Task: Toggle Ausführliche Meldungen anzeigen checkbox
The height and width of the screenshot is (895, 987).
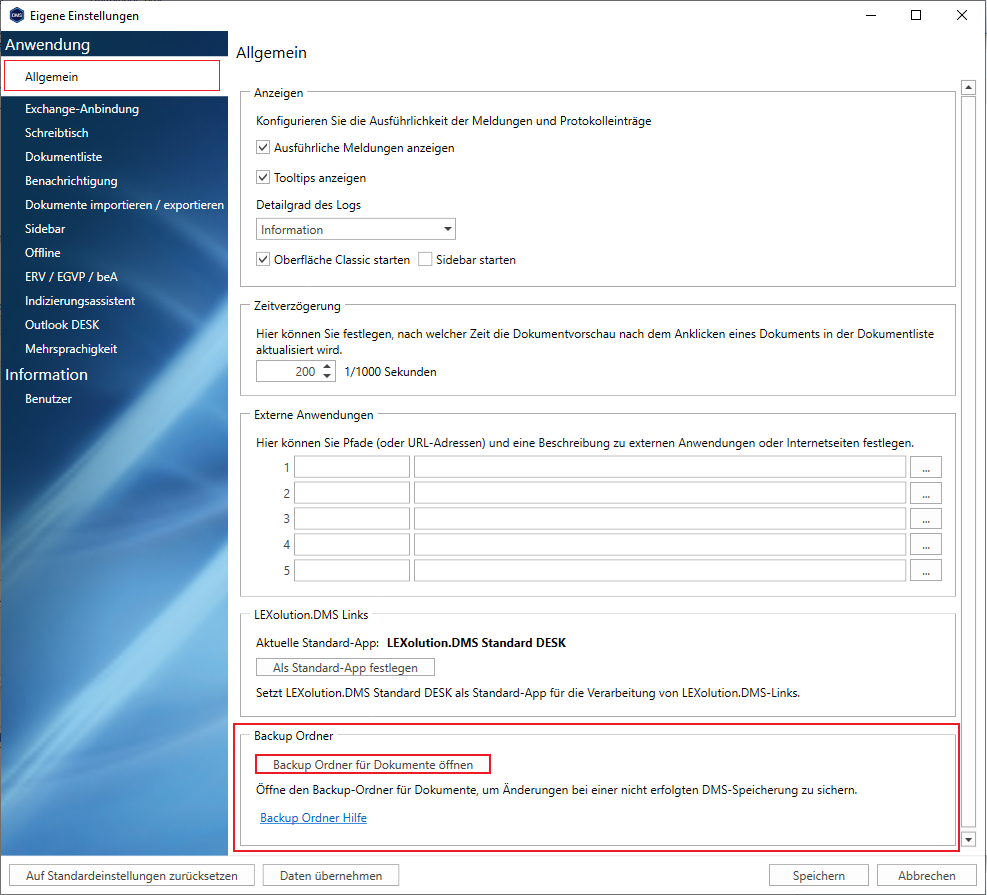Action: click(x=263, y=147)
